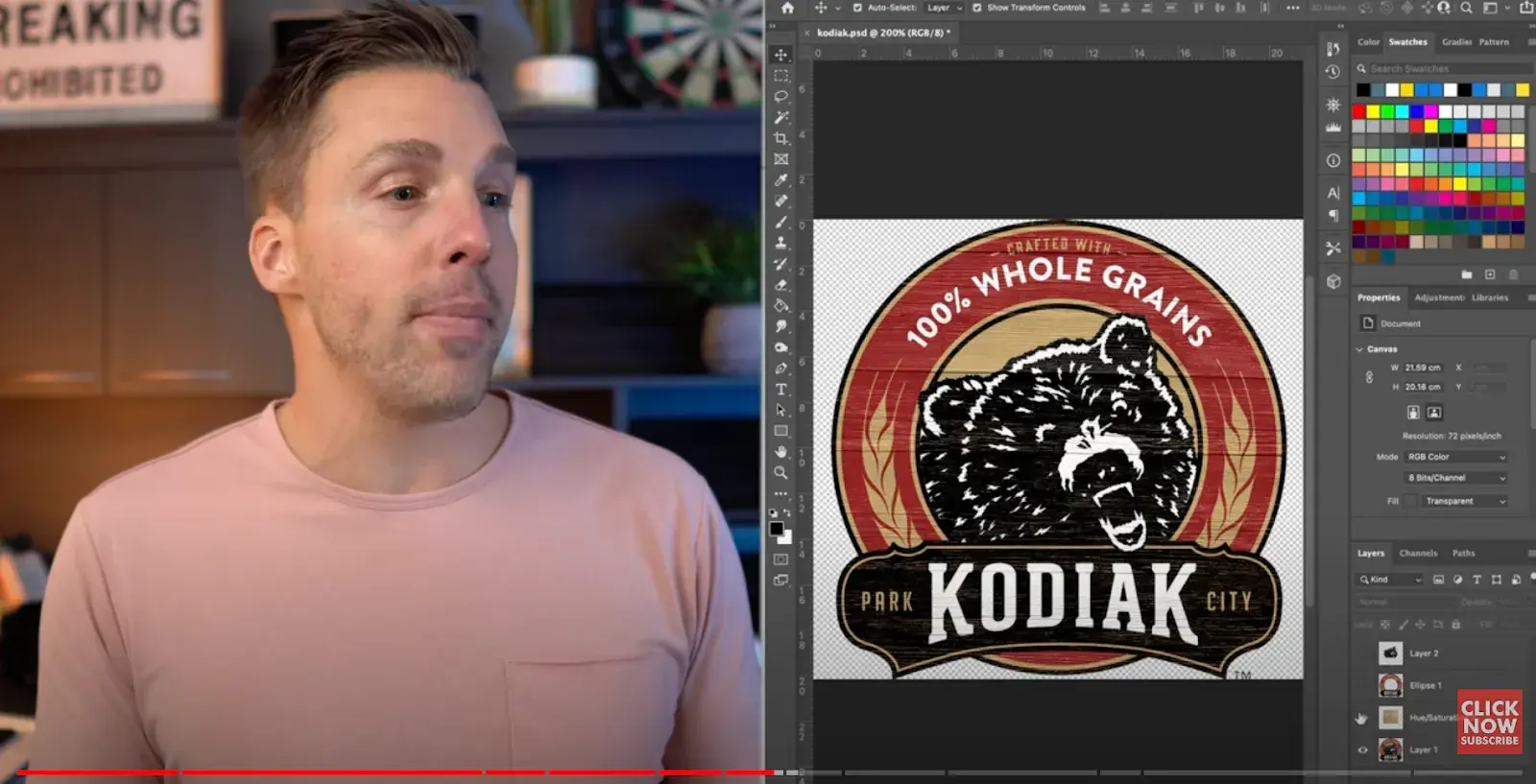Open the Paragraph panel icon
1536x784 pixels.
point(1332,215)
